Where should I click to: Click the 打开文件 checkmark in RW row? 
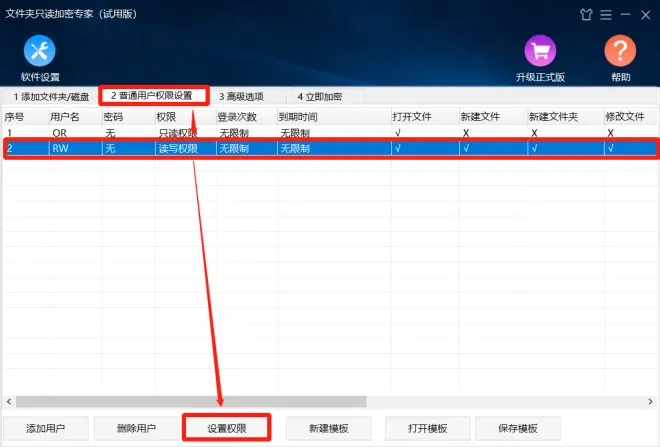pyautogui.click(x=398, y=149)
